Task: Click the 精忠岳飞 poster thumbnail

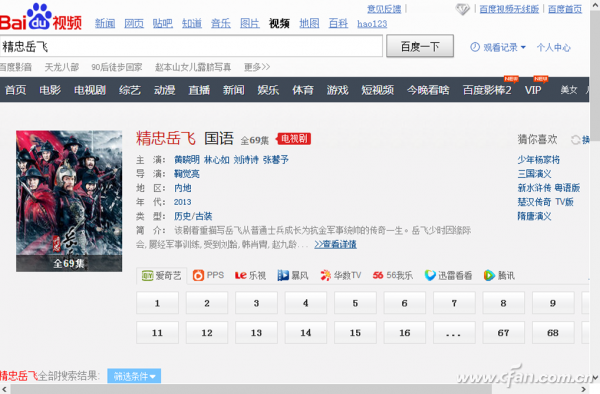Action: [69, 201]
